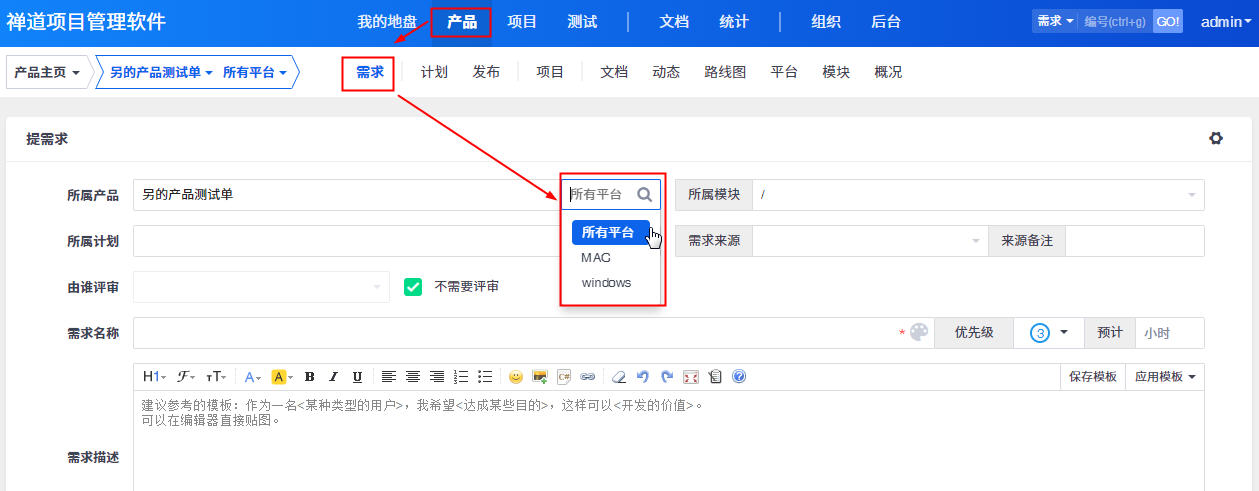
Task: Expand the 应用模板 dropdown
Action: coord(1165,377)
